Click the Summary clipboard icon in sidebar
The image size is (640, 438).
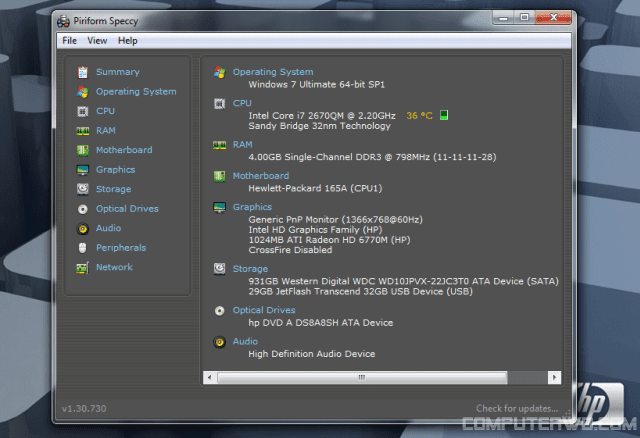(x=83, y=72)
